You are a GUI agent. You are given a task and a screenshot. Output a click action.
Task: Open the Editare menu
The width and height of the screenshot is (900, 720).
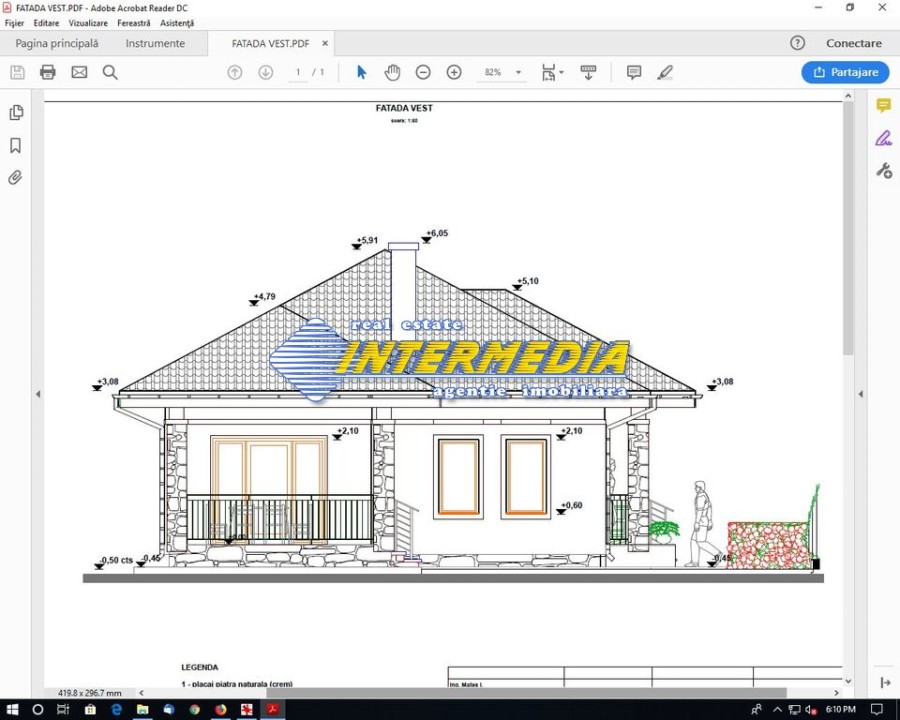(46, 23)
